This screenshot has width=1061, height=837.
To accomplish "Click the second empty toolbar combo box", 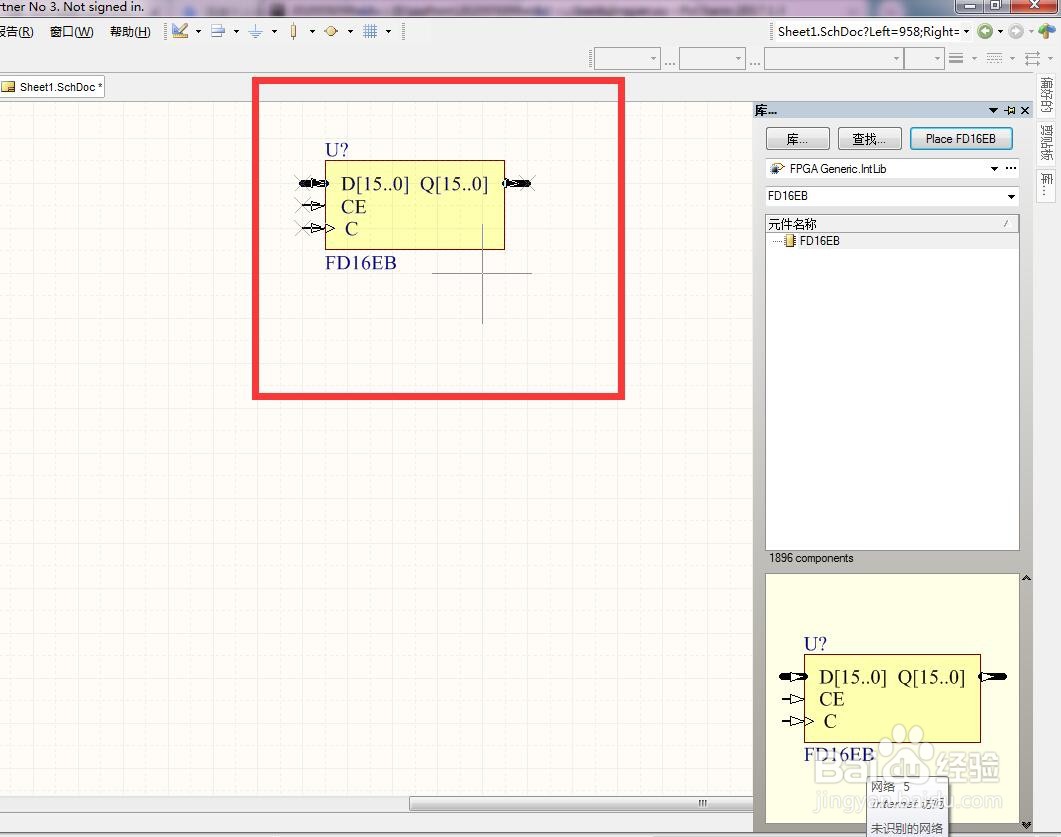I will (713, 59).
